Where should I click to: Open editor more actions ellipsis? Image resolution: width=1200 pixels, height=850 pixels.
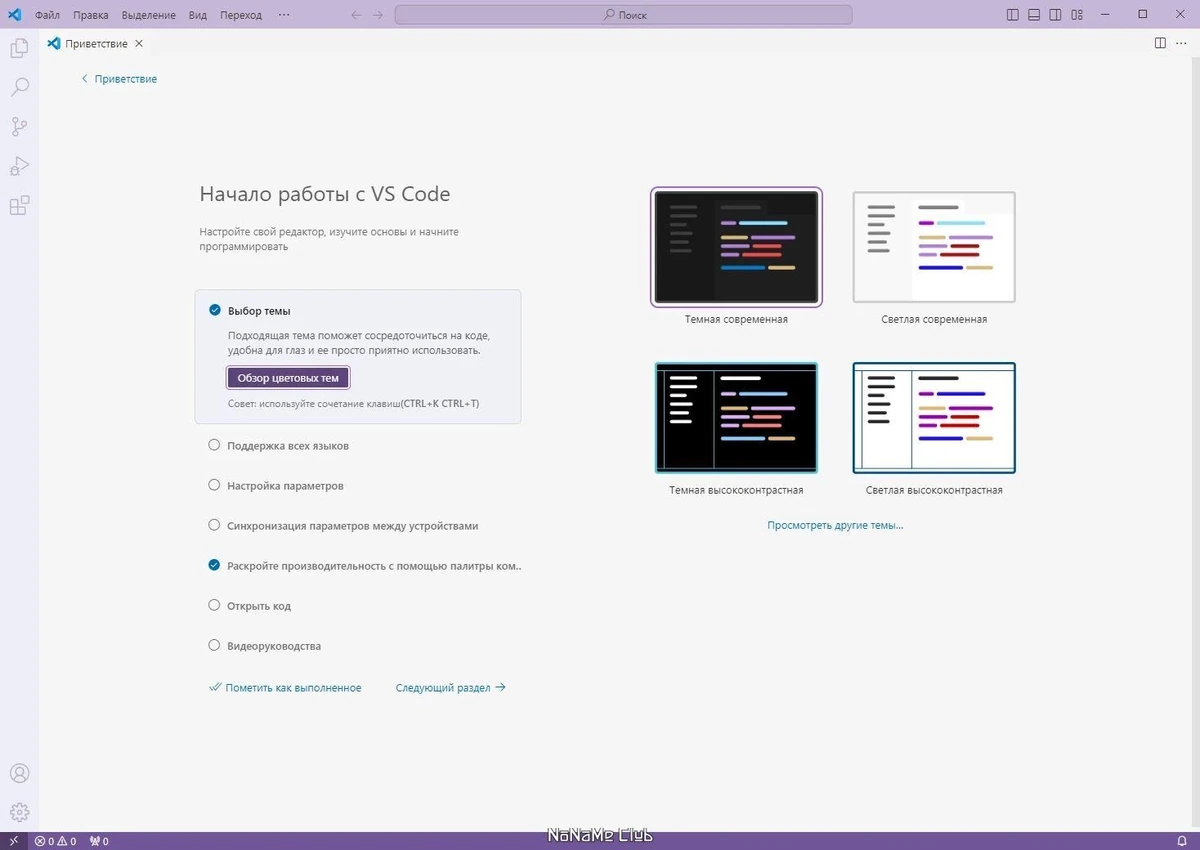pyautogui.click(x=1181, y=43)
